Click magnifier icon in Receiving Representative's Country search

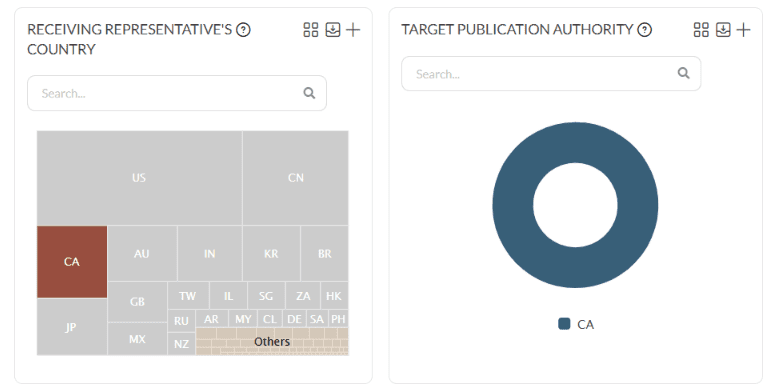pos(309,93)
